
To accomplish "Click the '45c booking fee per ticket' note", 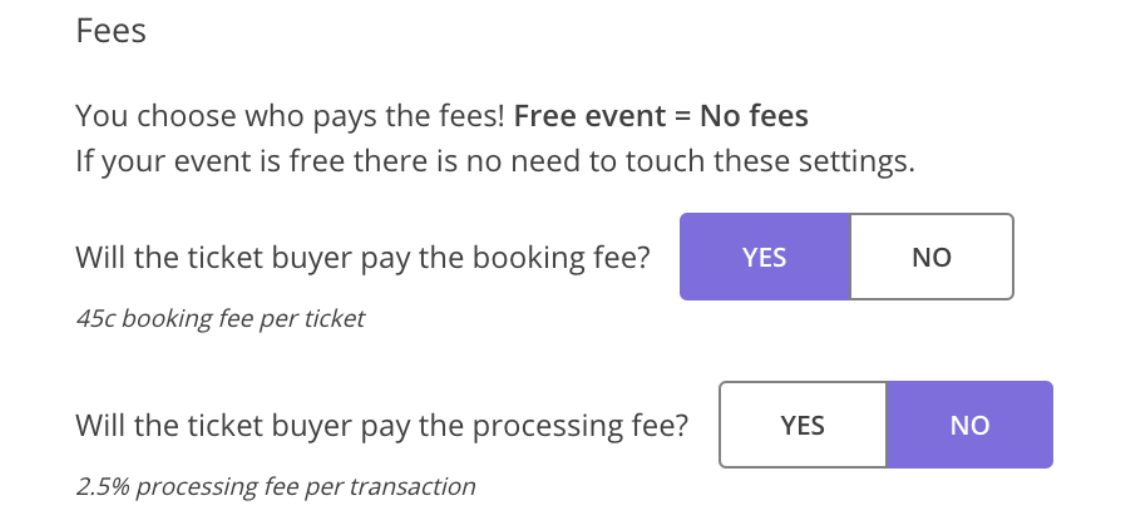I will click(x=220, y=319).
